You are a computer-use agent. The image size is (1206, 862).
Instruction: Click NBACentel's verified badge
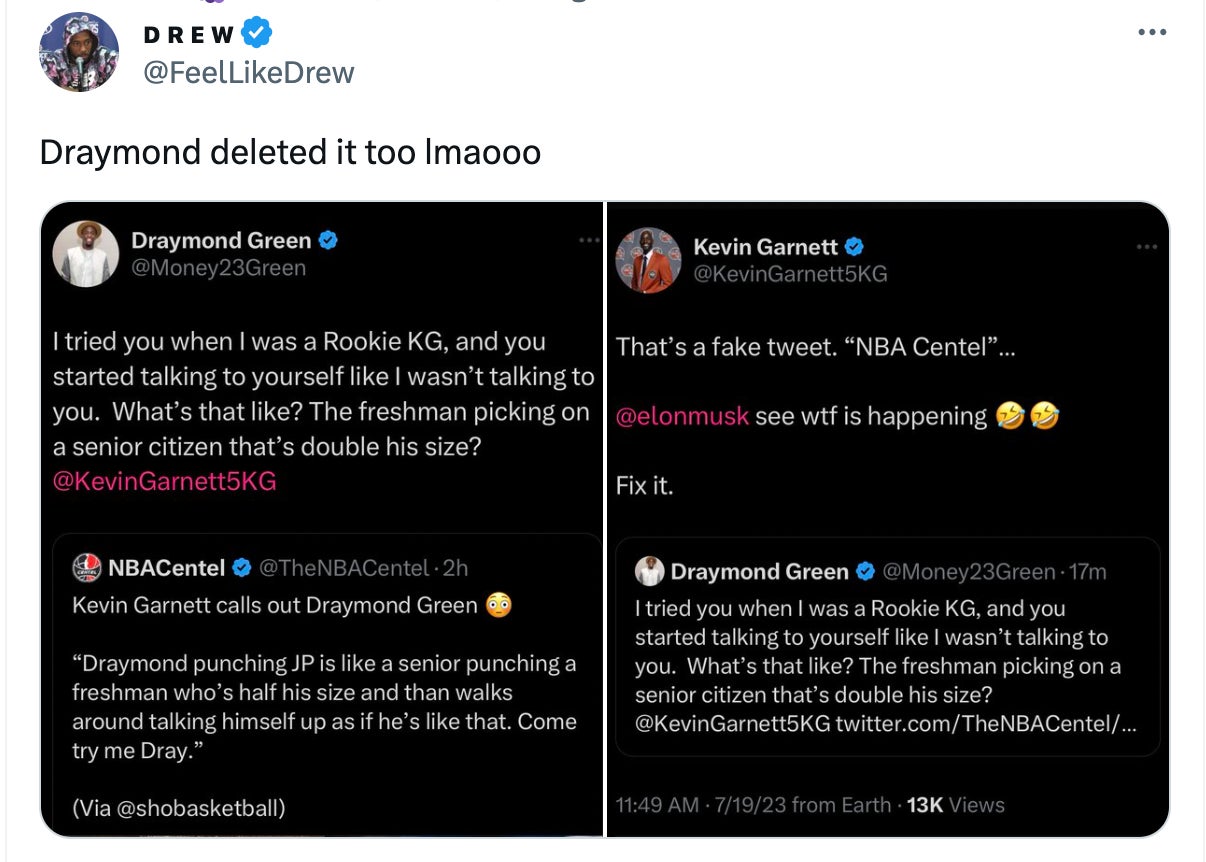tap(241, 568)
